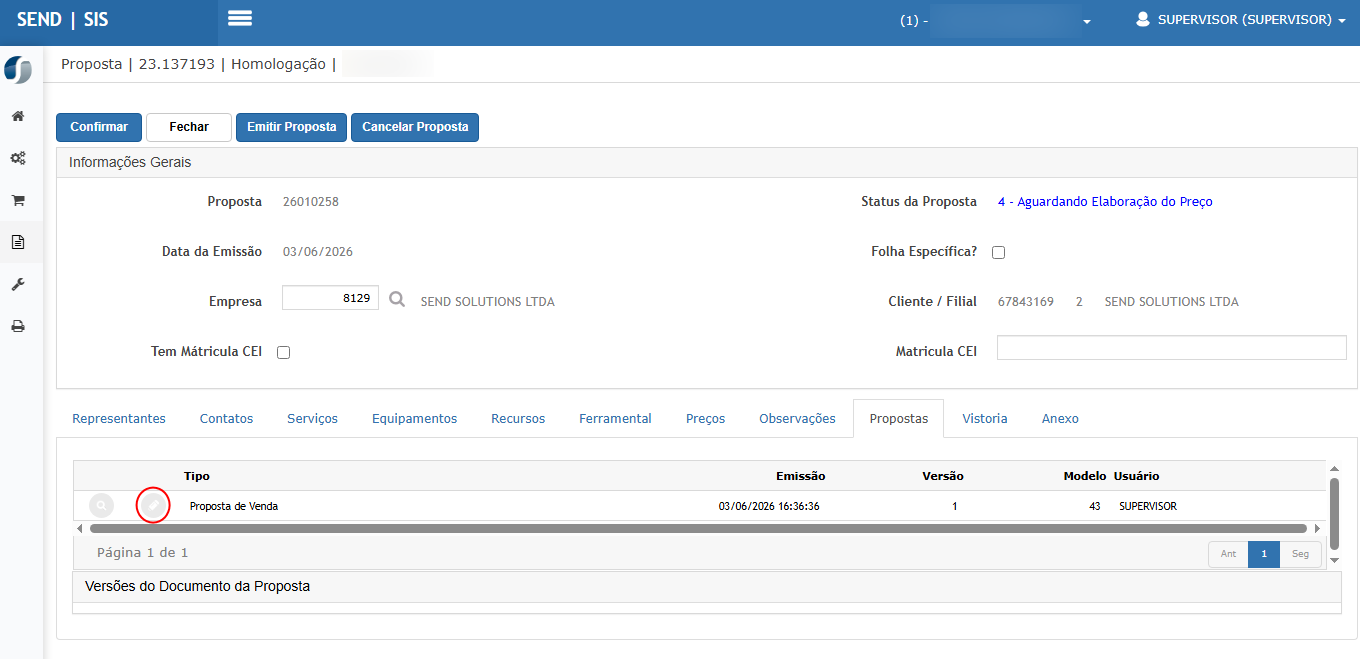The width and height of the screenshot is (1360, 659).
Task: Click the Versão column header
Action: [943, 476]
